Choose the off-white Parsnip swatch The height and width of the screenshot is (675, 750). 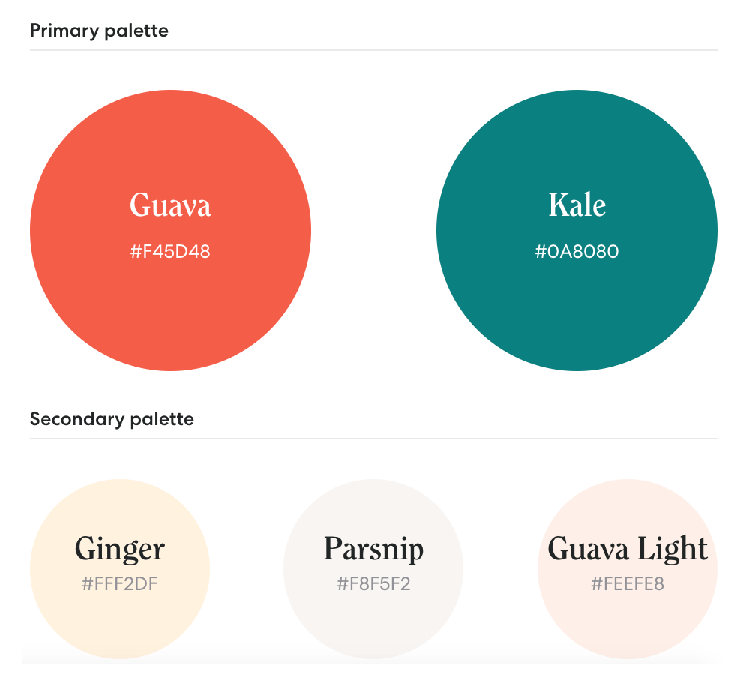pyautogui.click(x=373, y=620)
